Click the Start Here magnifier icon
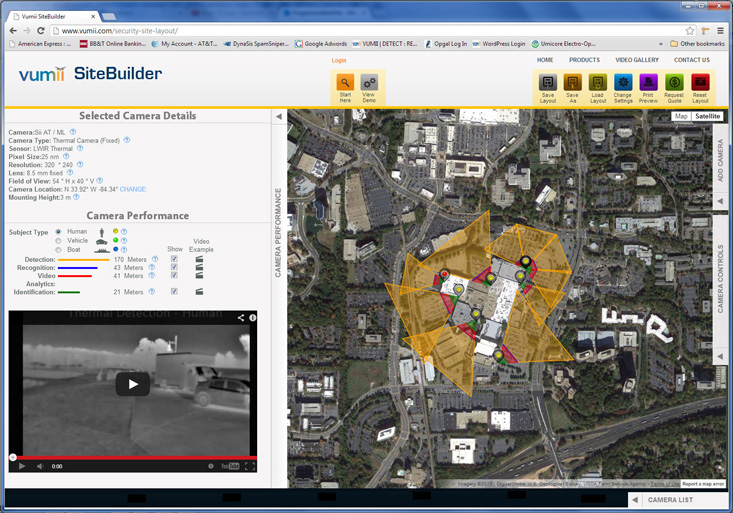 coord(345,83)
